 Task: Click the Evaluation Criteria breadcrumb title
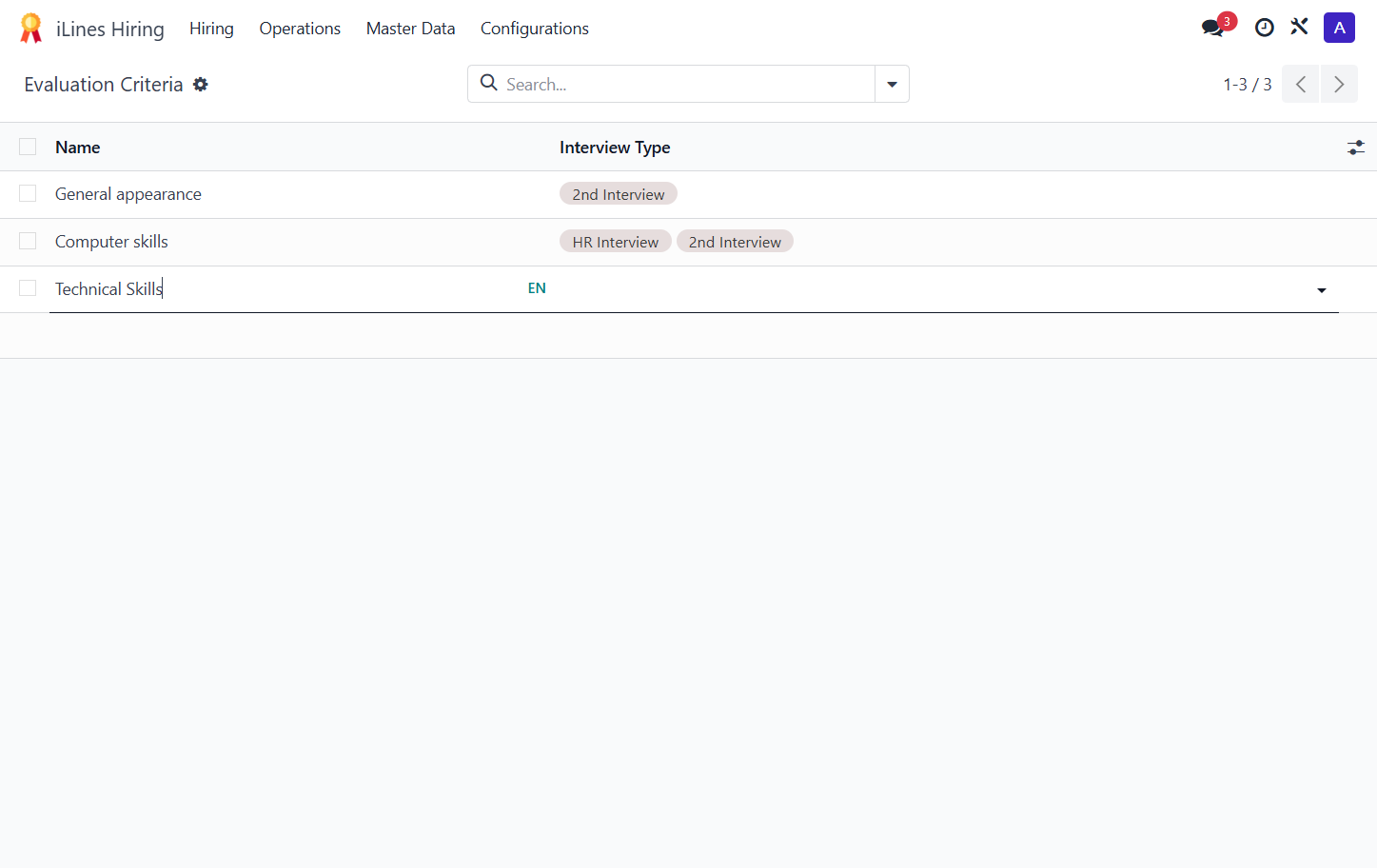tap(104, 85)
